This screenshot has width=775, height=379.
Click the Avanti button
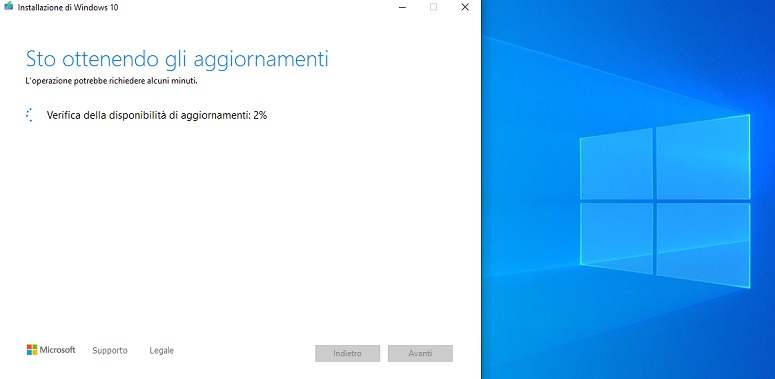[x=420, y=353]
